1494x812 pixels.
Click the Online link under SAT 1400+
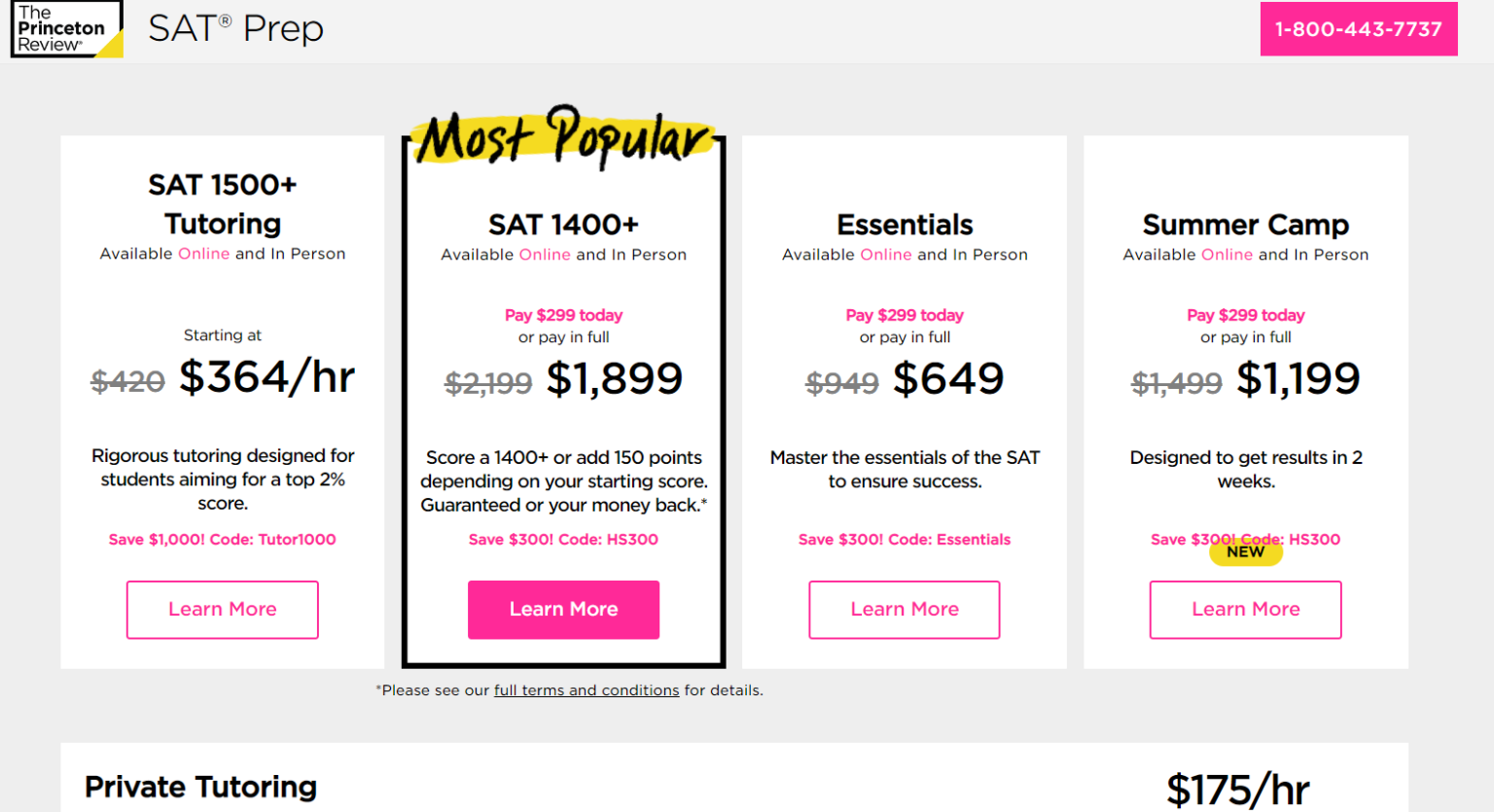click(x=545, y=255)
